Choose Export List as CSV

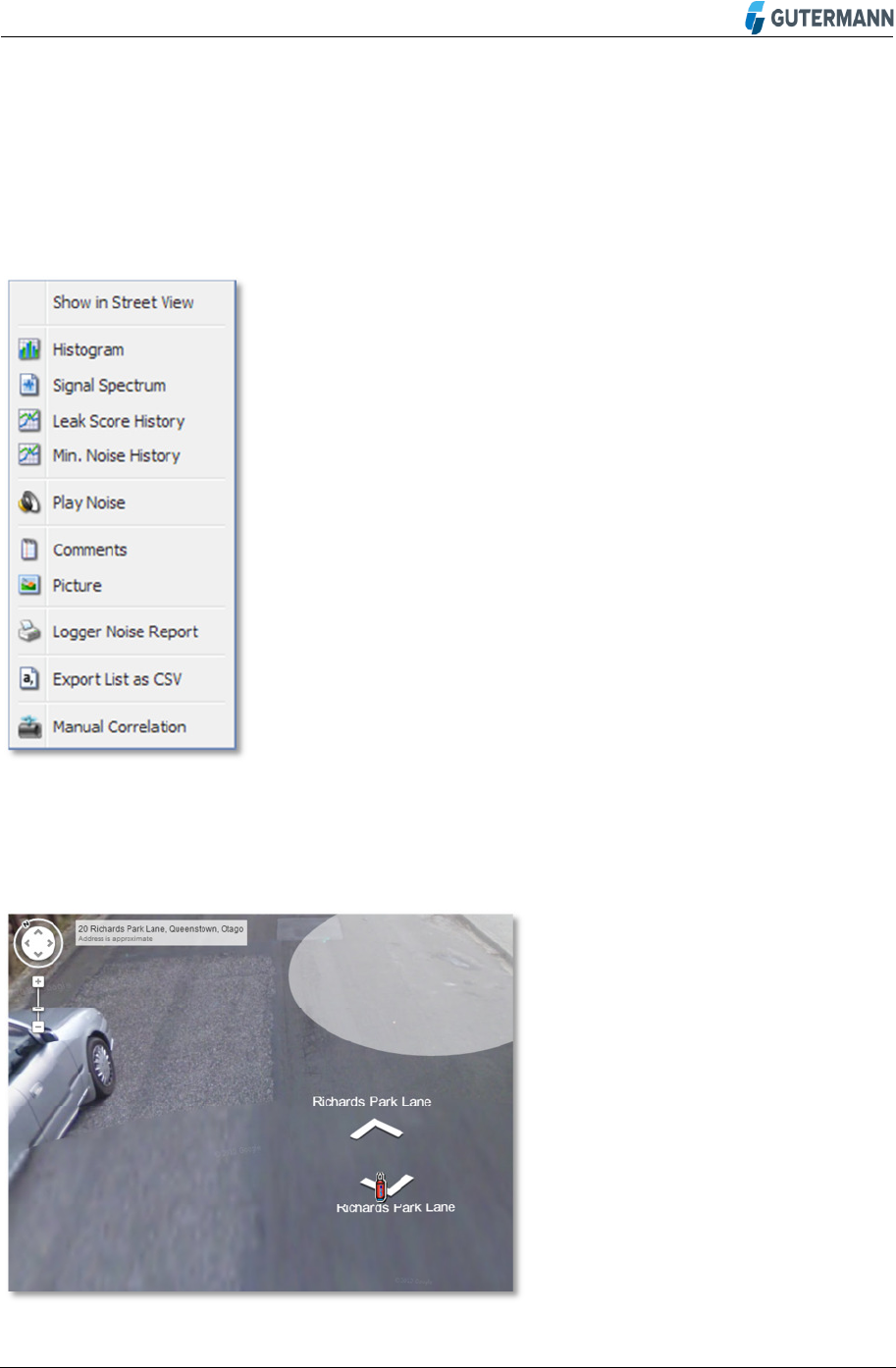point(118,679)
